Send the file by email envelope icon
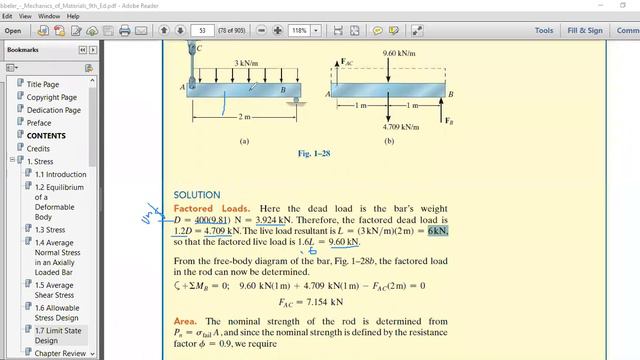 click(141, 31)
